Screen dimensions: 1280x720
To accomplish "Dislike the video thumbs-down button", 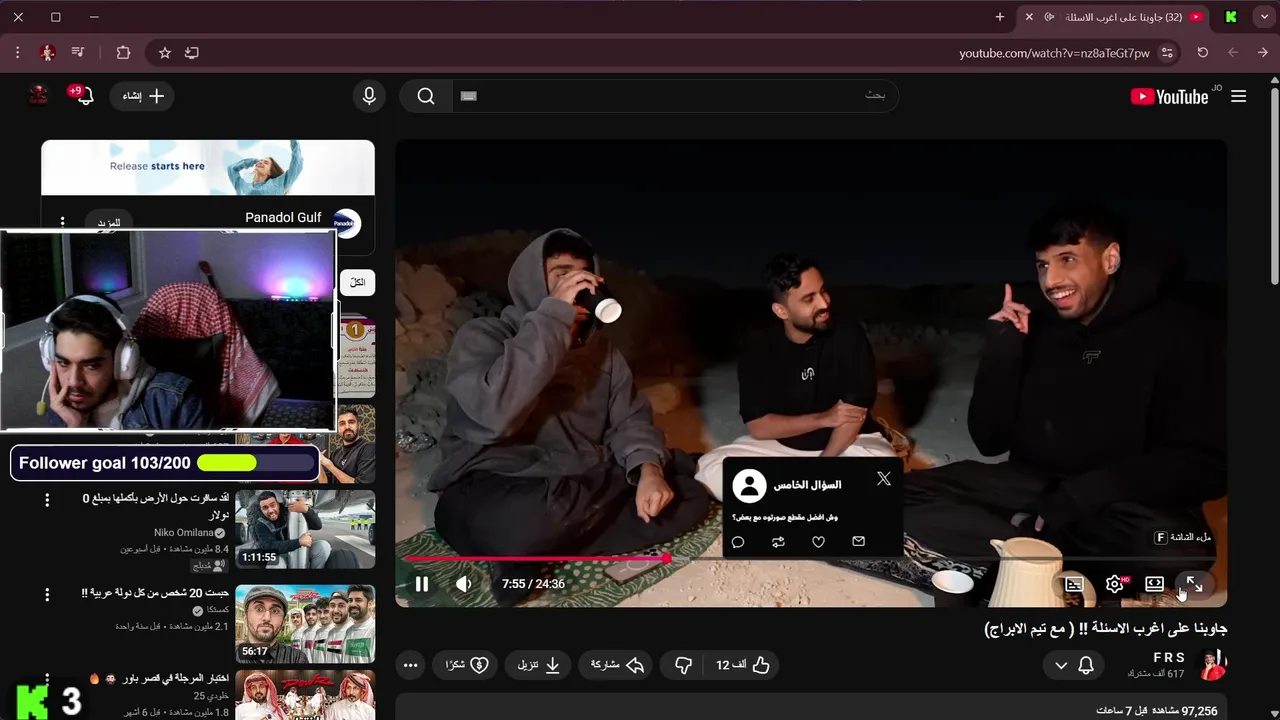I will pyautogui.click(x=683, y=665).
